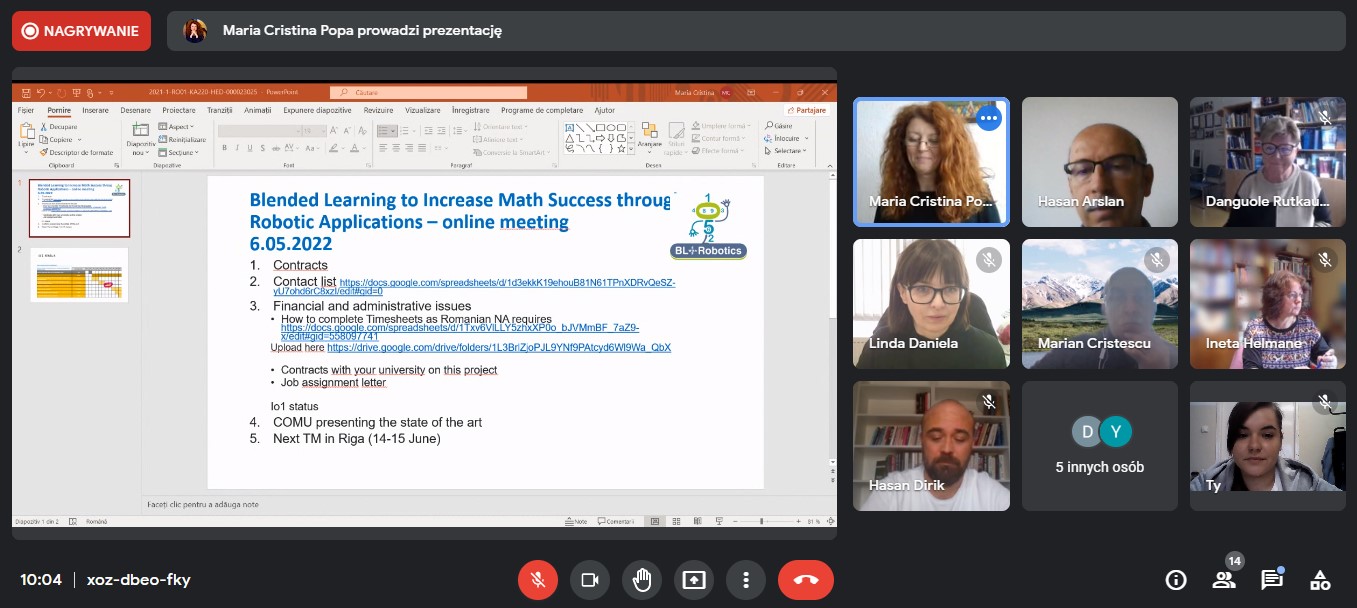Click the present screen button

(694, 580)
